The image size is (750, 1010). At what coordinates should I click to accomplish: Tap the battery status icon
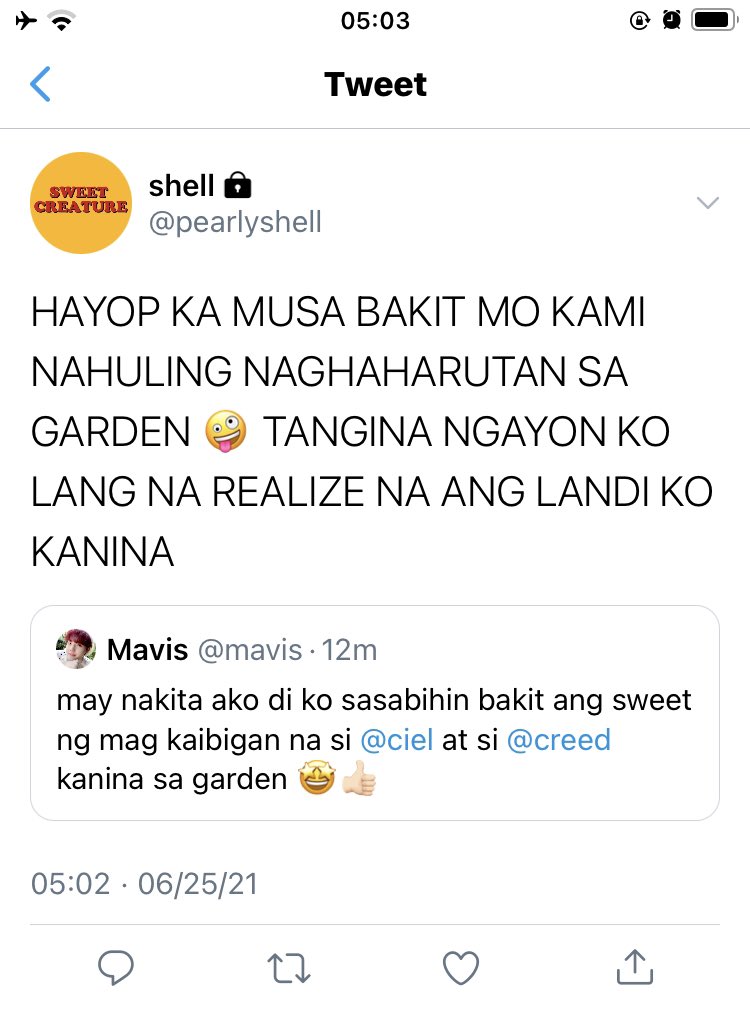[x=715, y=21]
